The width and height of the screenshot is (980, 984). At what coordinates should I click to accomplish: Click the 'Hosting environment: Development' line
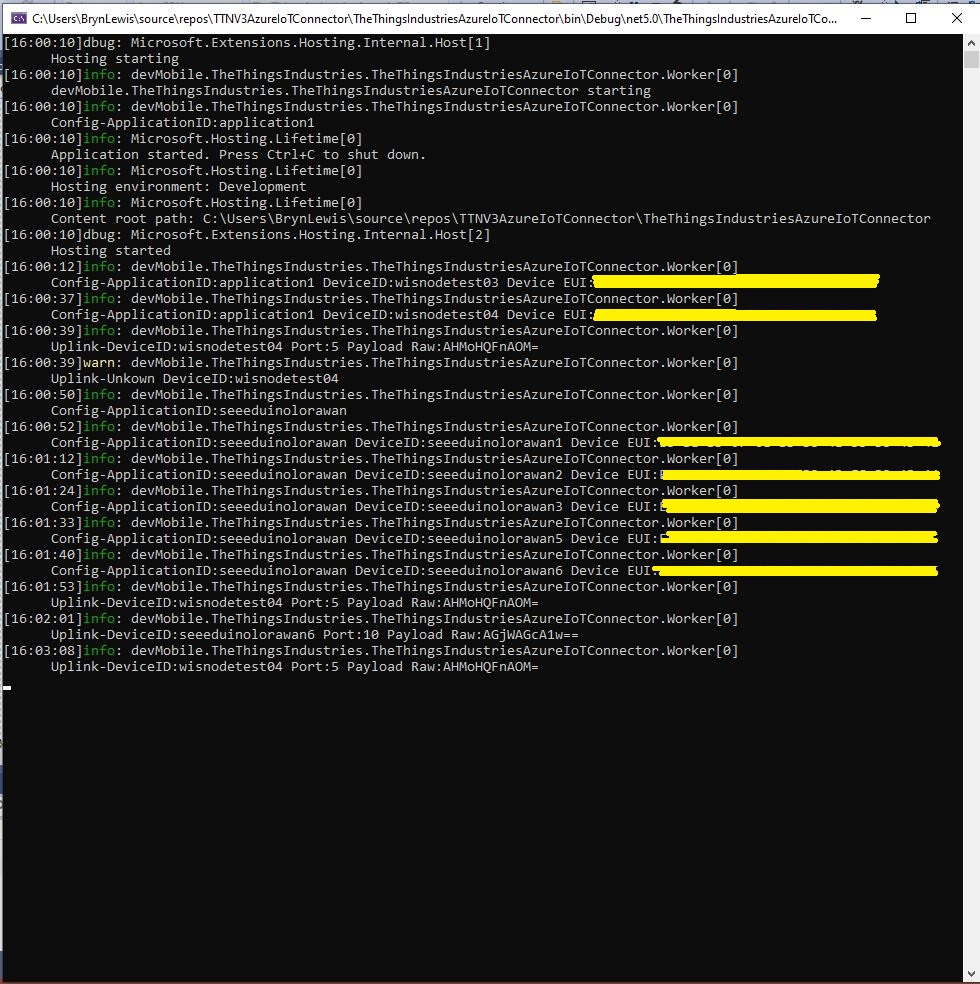178,187
